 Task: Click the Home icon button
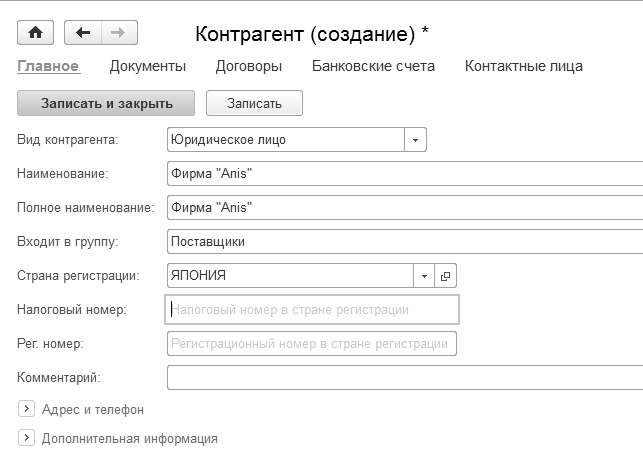(36, 33)
